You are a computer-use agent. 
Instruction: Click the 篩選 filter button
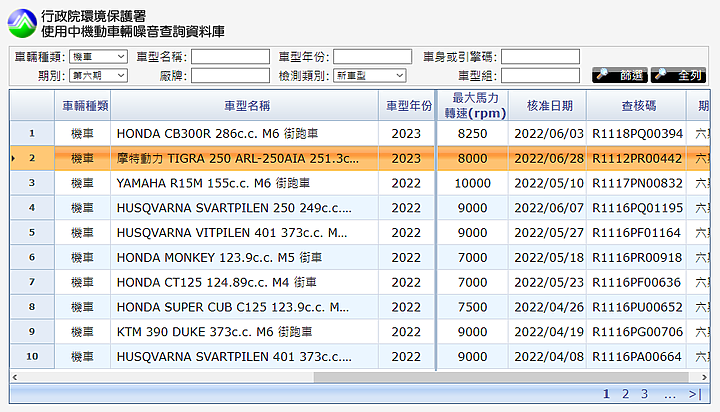pos(619,75)
